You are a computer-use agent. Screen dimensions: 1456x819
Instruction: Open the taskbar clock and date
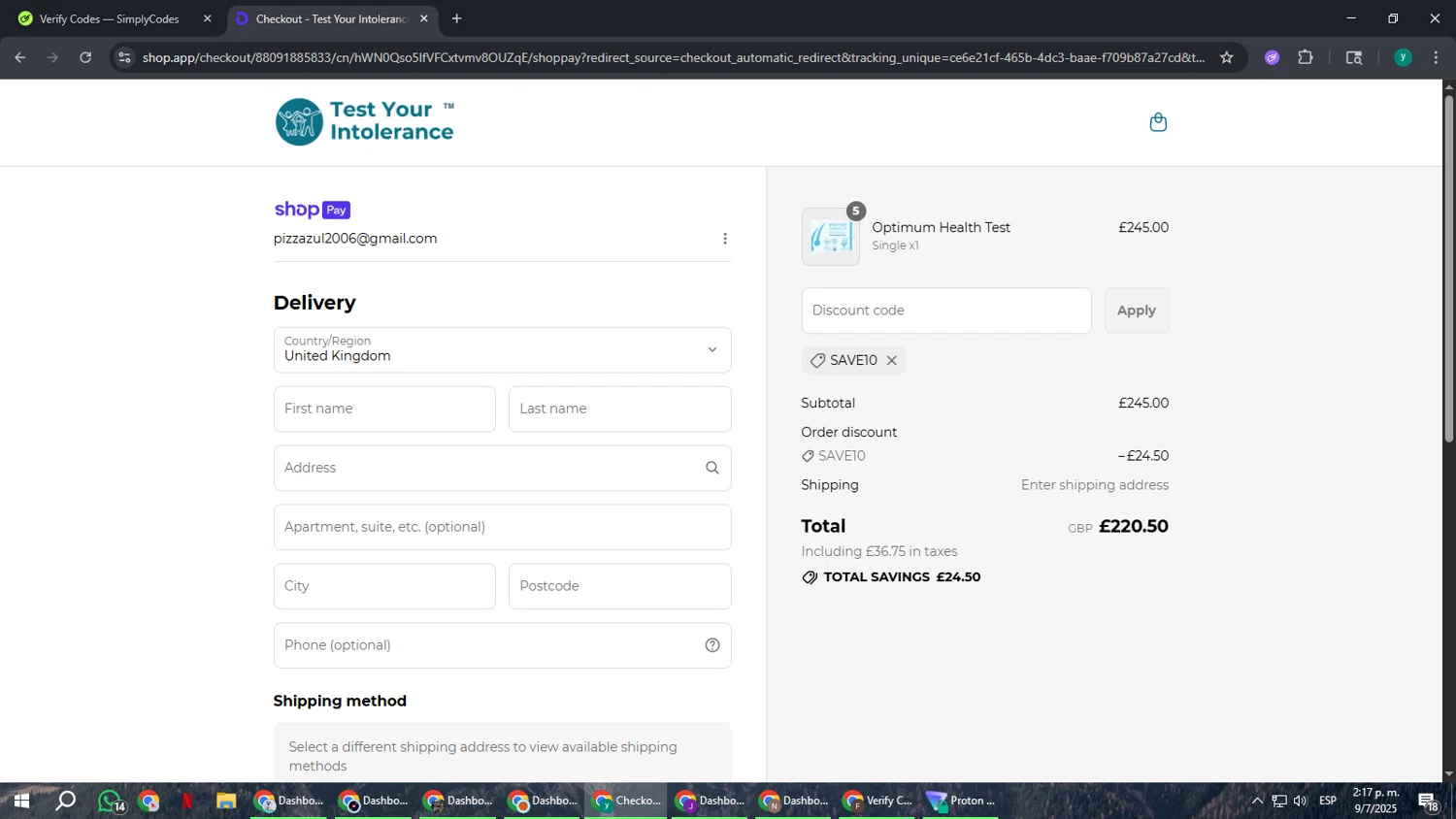(x=1375, y=801)
